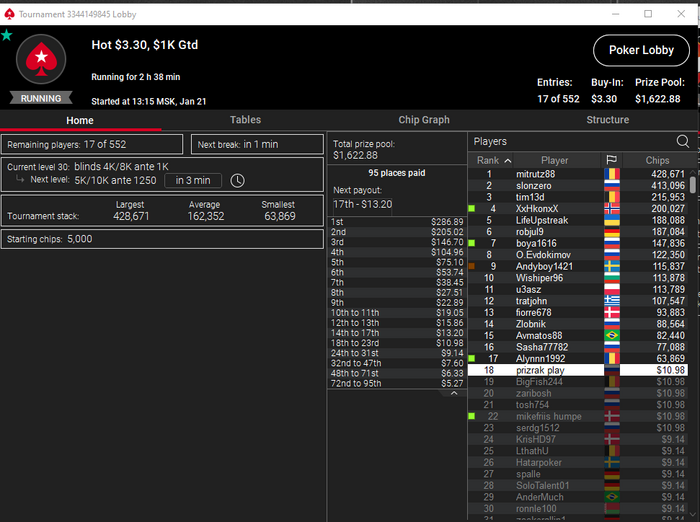Viewport: 700px width, 522px height.
Task: Switch to the Tables tab
Action: [x=245, y=120]
